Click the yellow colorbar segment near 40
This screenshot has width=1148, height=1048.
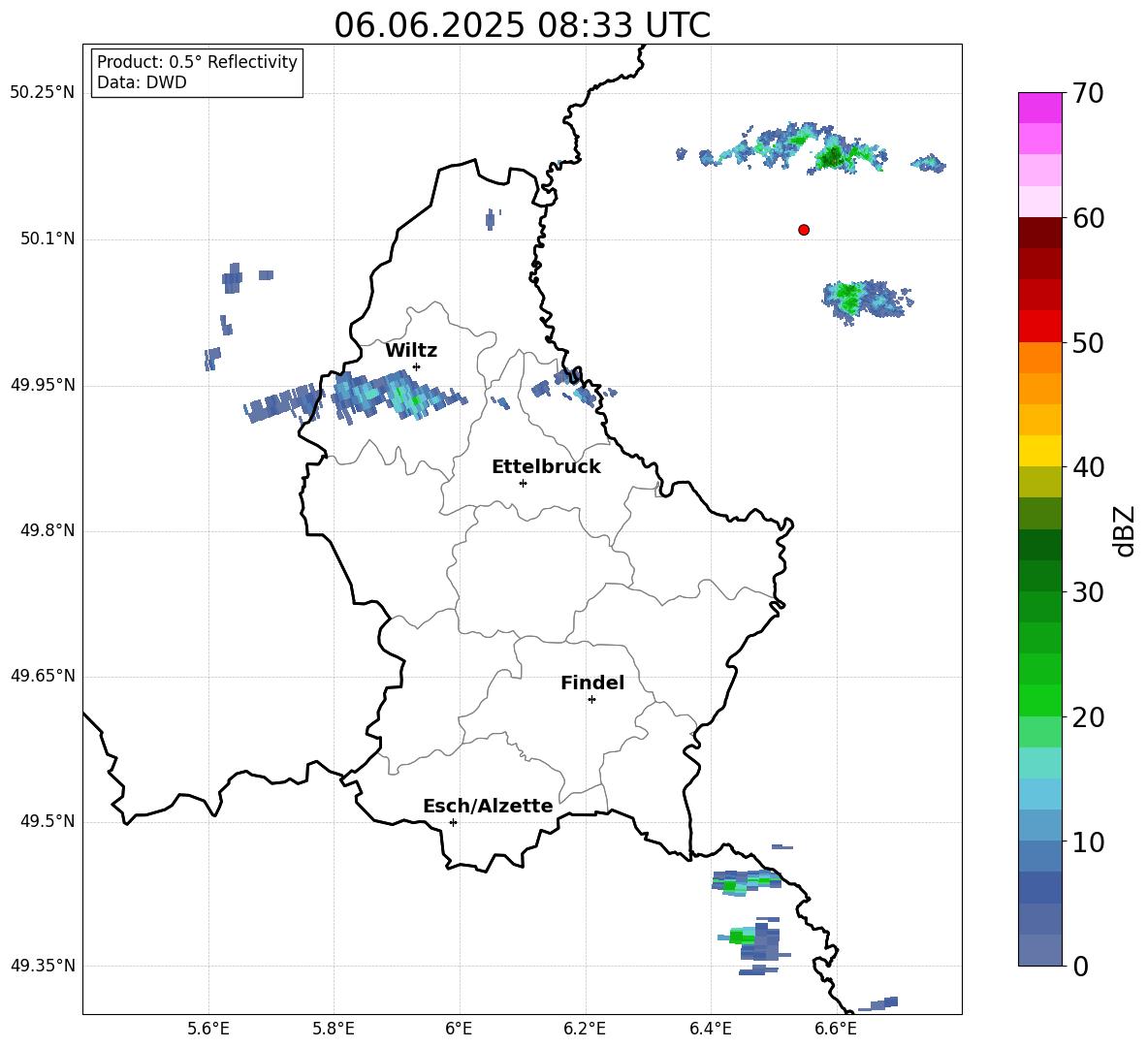click(x=1039, y=451)
